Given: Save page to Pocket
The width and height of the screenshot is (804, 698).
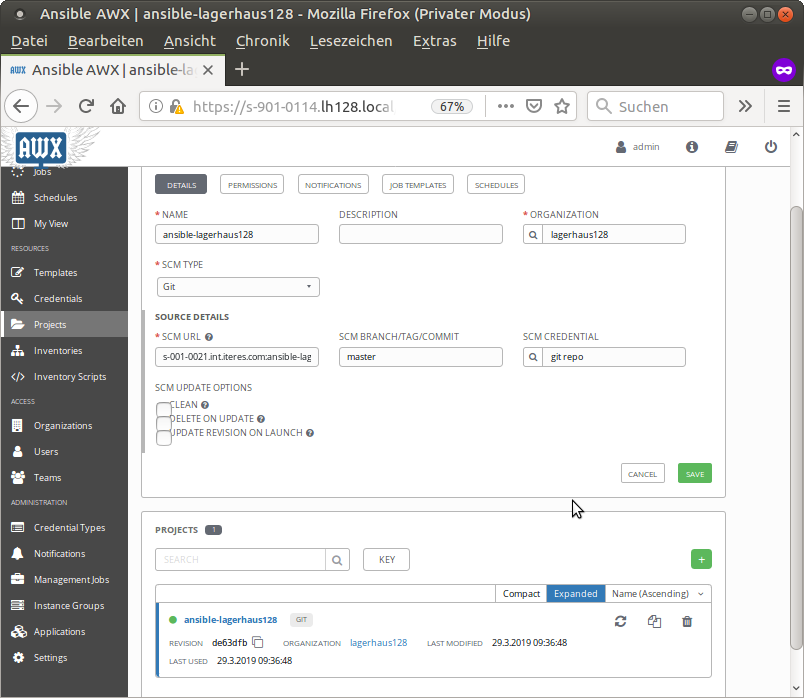Looking at the screenshot, I should (x=534, y=106).
